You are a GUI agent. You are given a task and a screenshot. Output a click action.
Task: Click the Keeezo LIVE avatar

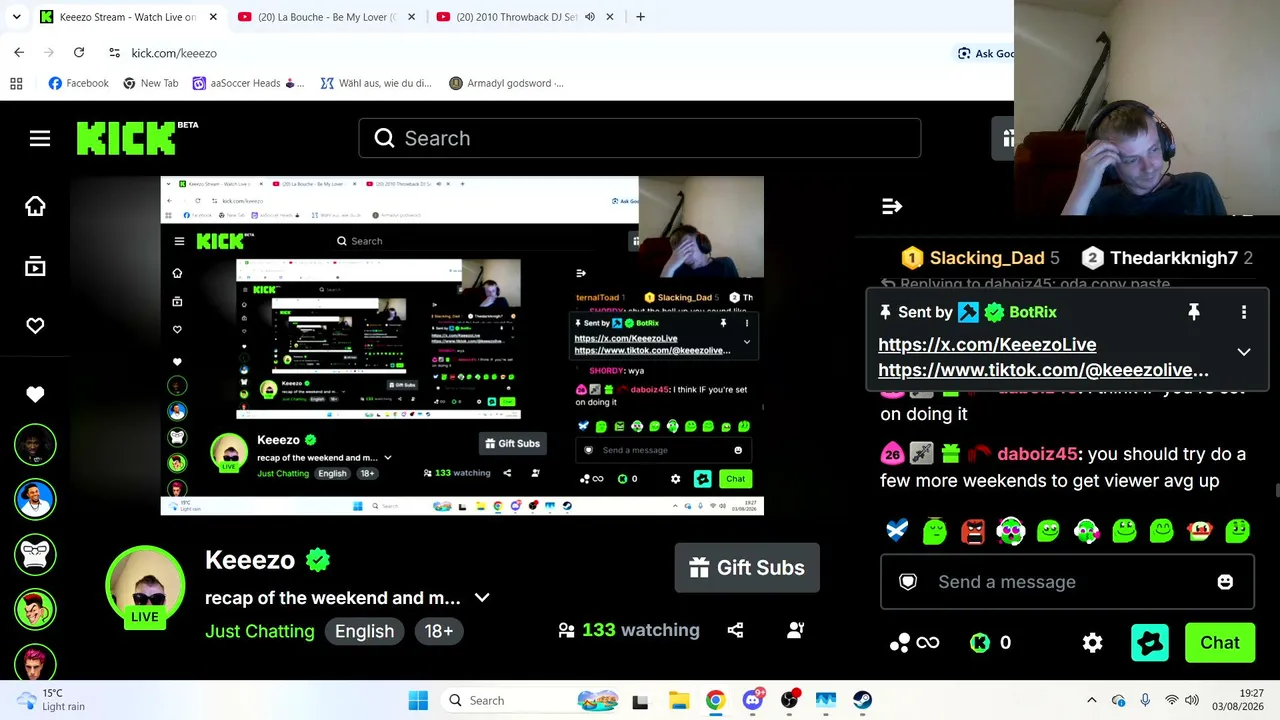click(145, 586)
